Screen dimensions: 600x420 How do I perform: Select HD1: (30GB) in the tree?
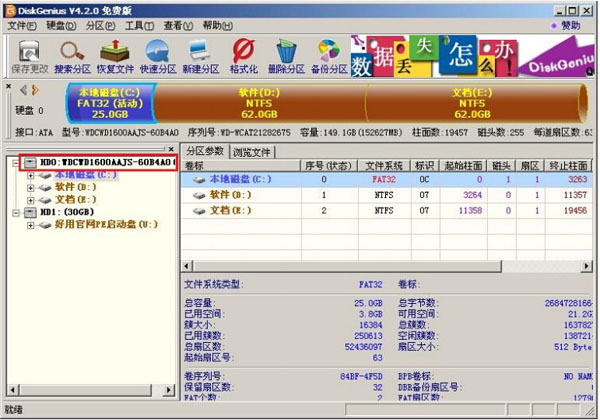67,212
